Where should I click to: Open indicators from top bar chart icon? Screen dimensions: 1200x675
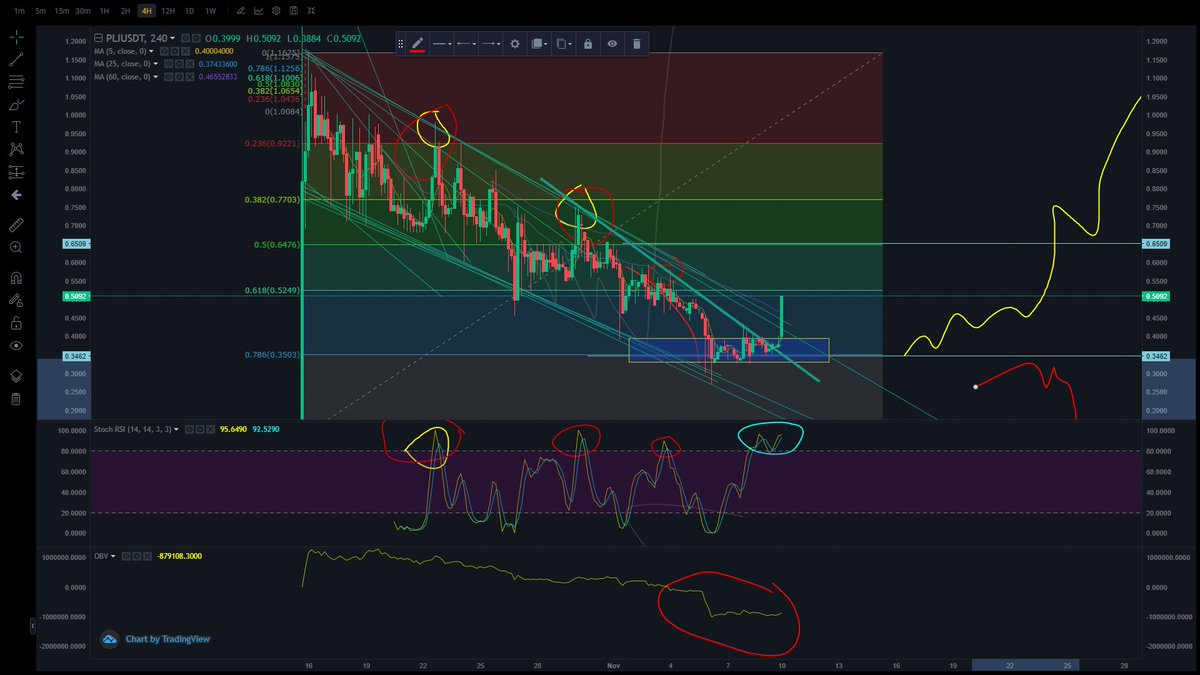(x=259, y=11)
